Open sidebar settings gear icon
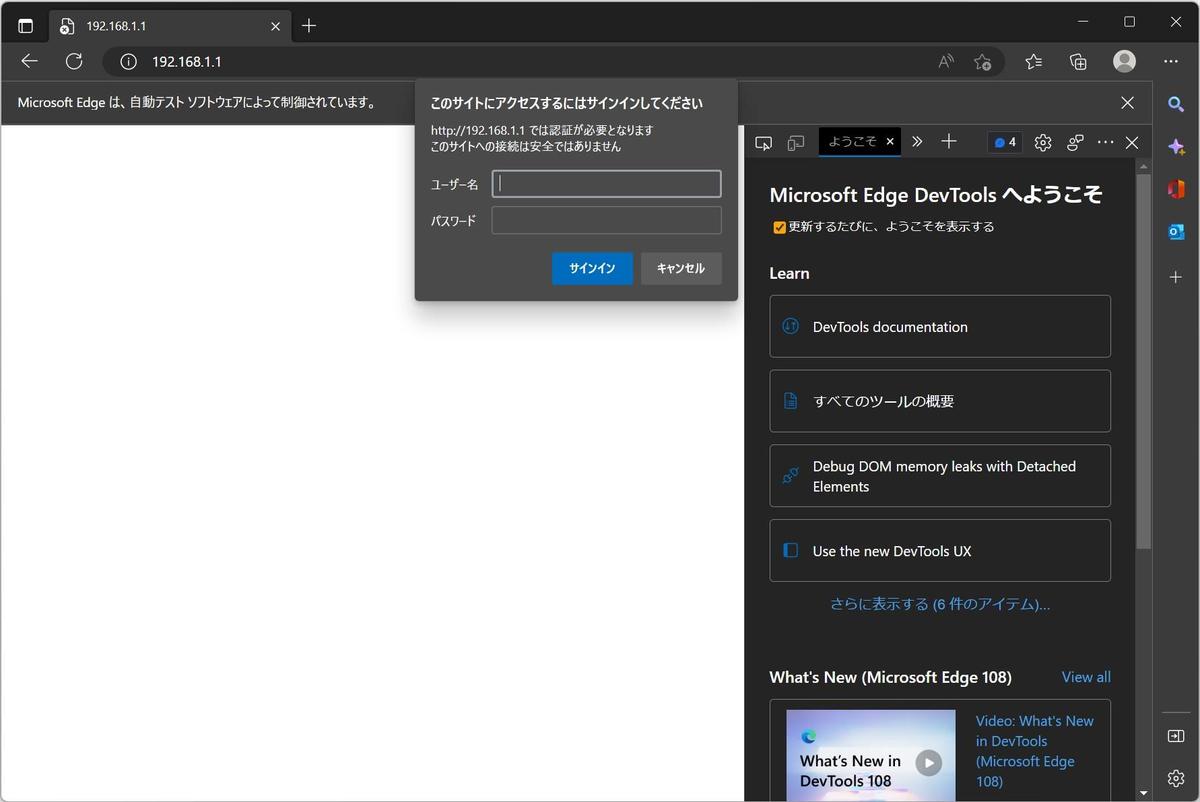This screenshot has height=802, width=1200. [x=1176, y=778]
